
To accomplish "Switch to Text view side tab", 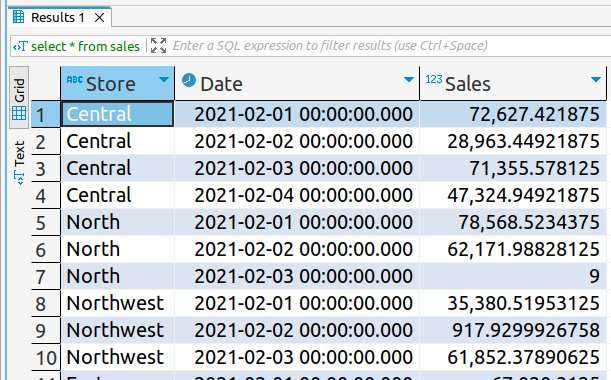I will pos(19,162).
